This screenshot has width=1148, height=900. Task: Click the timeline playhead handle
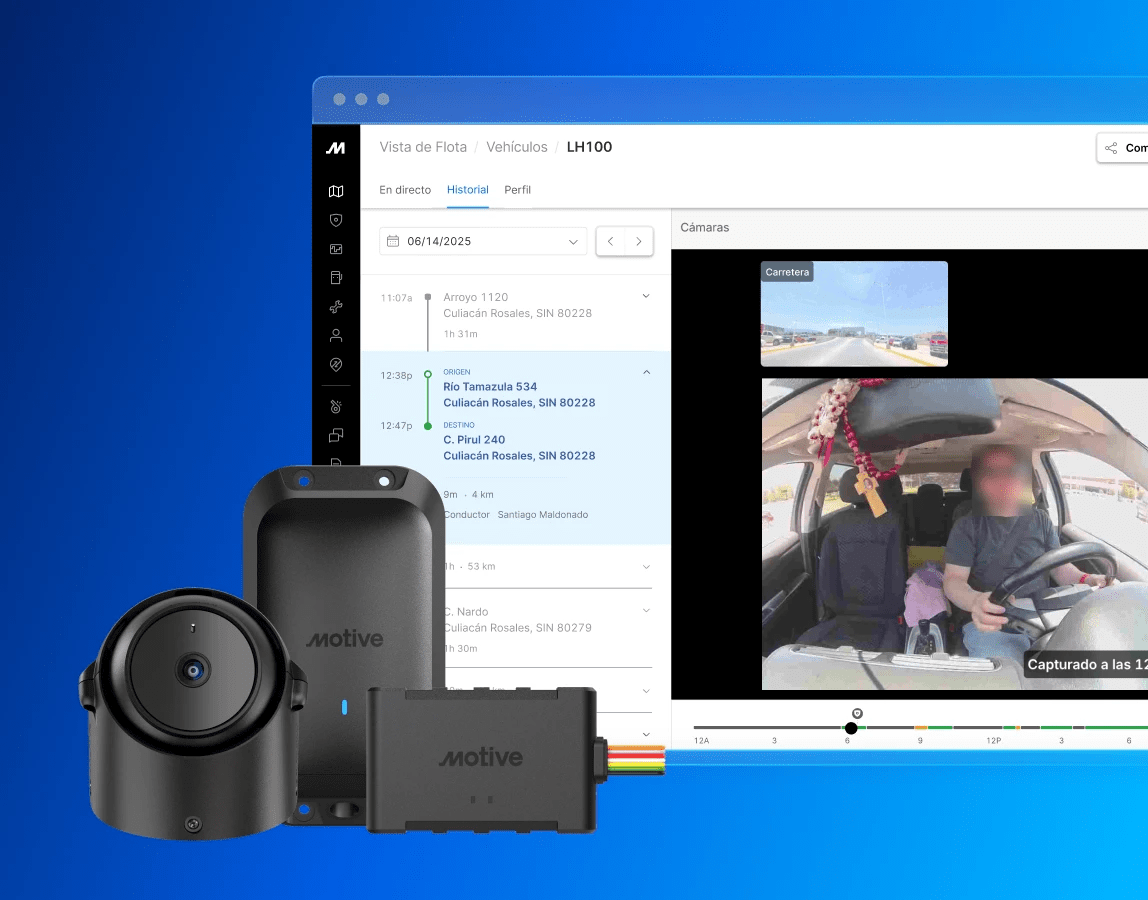coord(851,728)
